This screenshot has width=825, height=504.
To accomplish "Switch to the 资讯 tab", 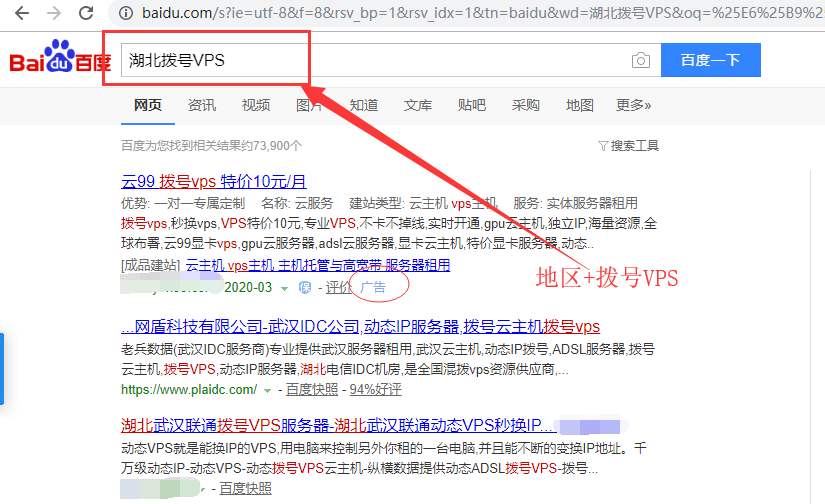I will coord(202,105).
